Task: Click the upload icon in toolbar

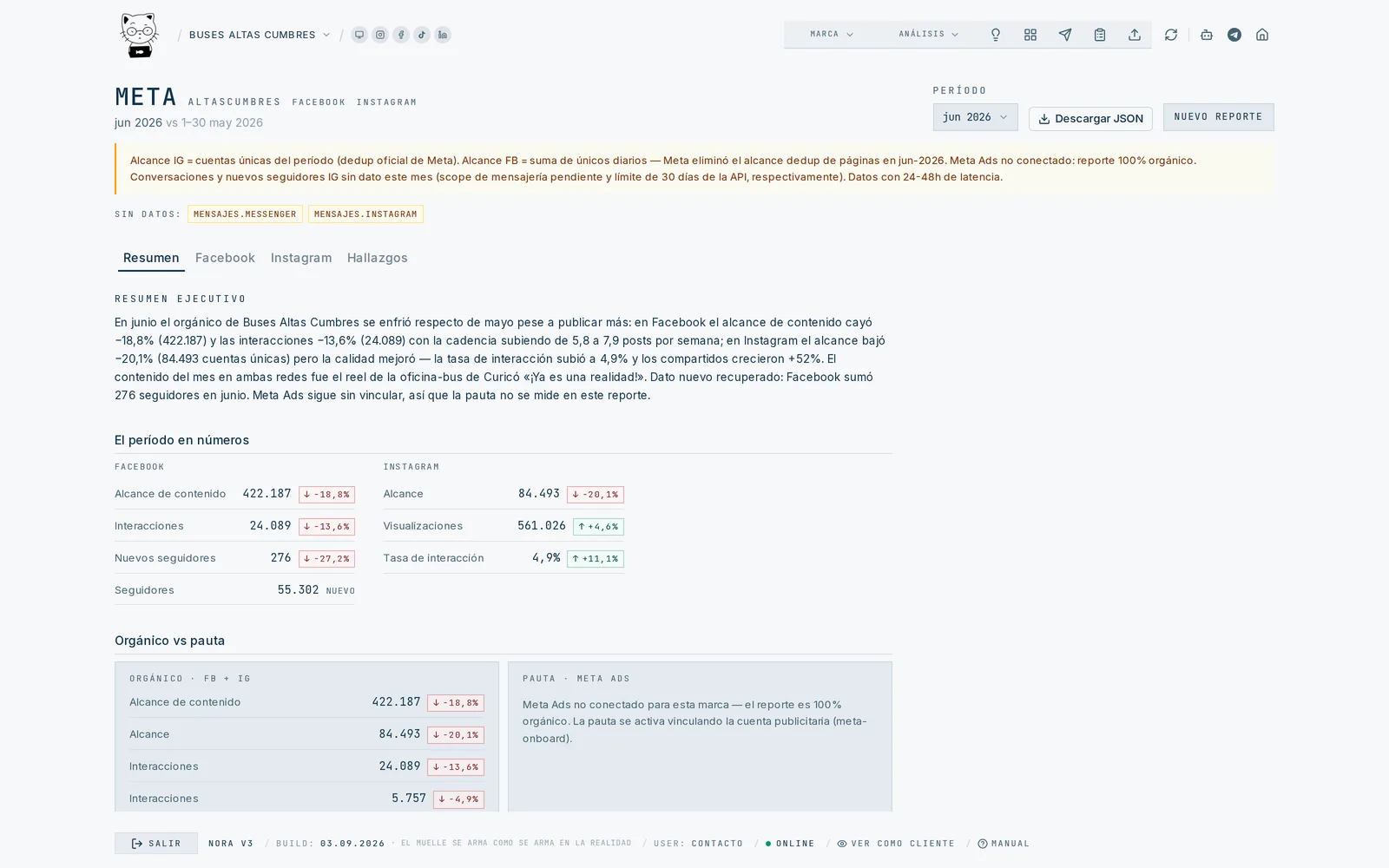Action: 1135,35
